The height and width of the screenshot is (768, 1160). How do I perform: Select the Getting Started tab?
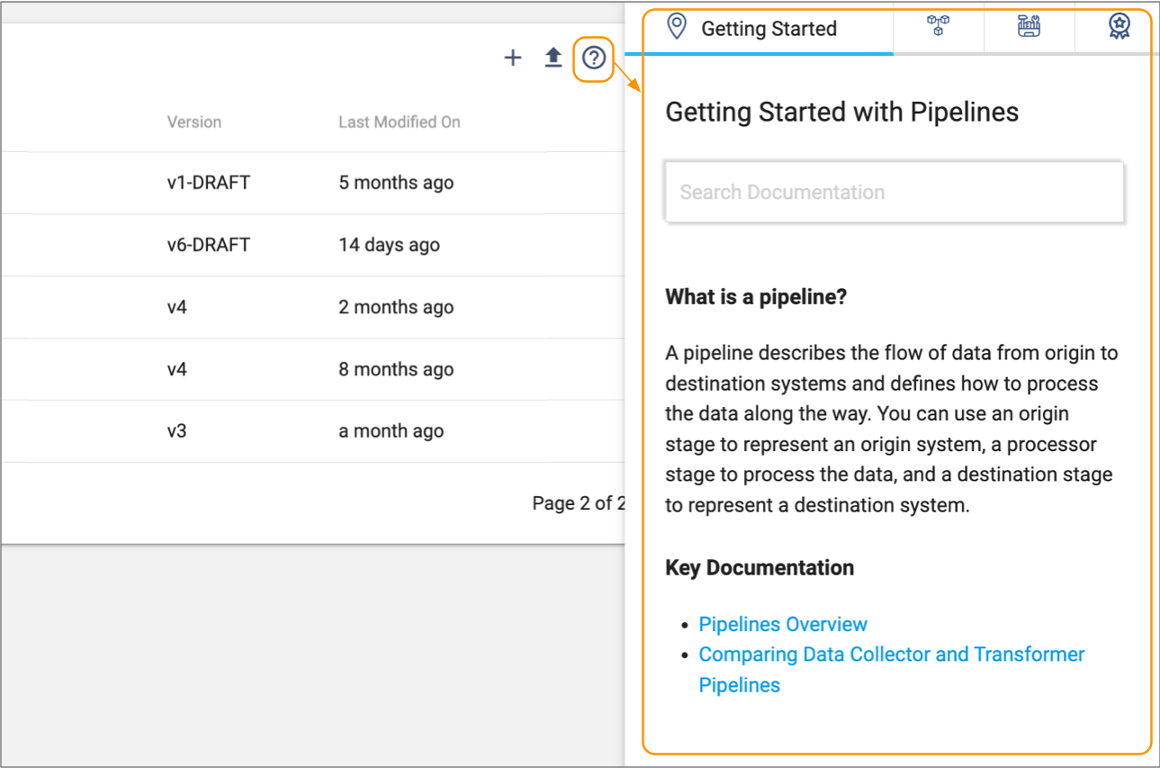(x=760, y=29)
